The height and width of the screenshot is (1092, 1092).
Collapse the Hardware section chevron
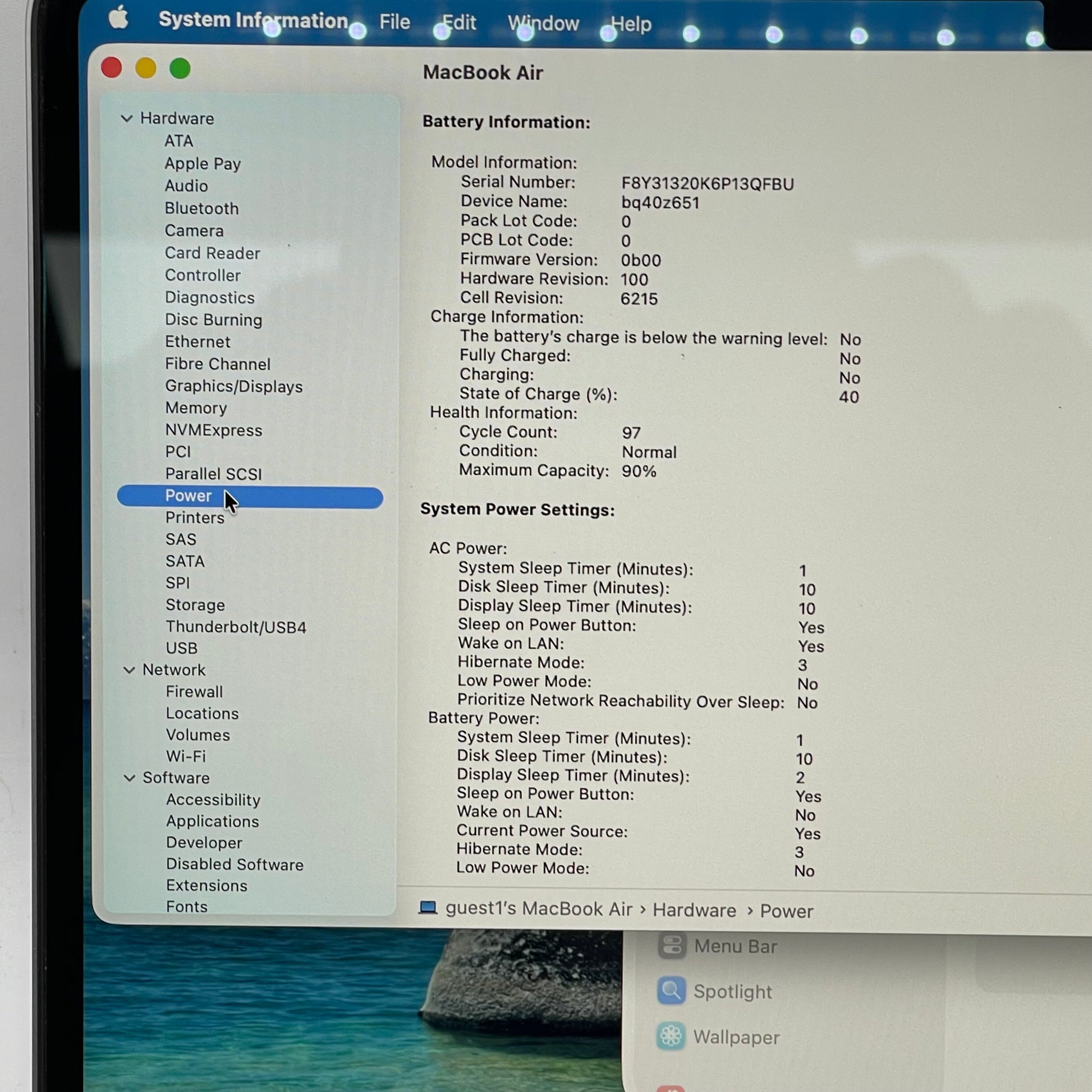[x=127, y=118]
